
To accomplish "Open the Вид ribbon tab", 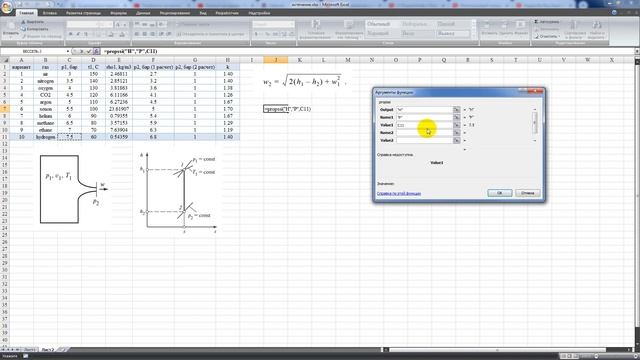I will (203, 13).
